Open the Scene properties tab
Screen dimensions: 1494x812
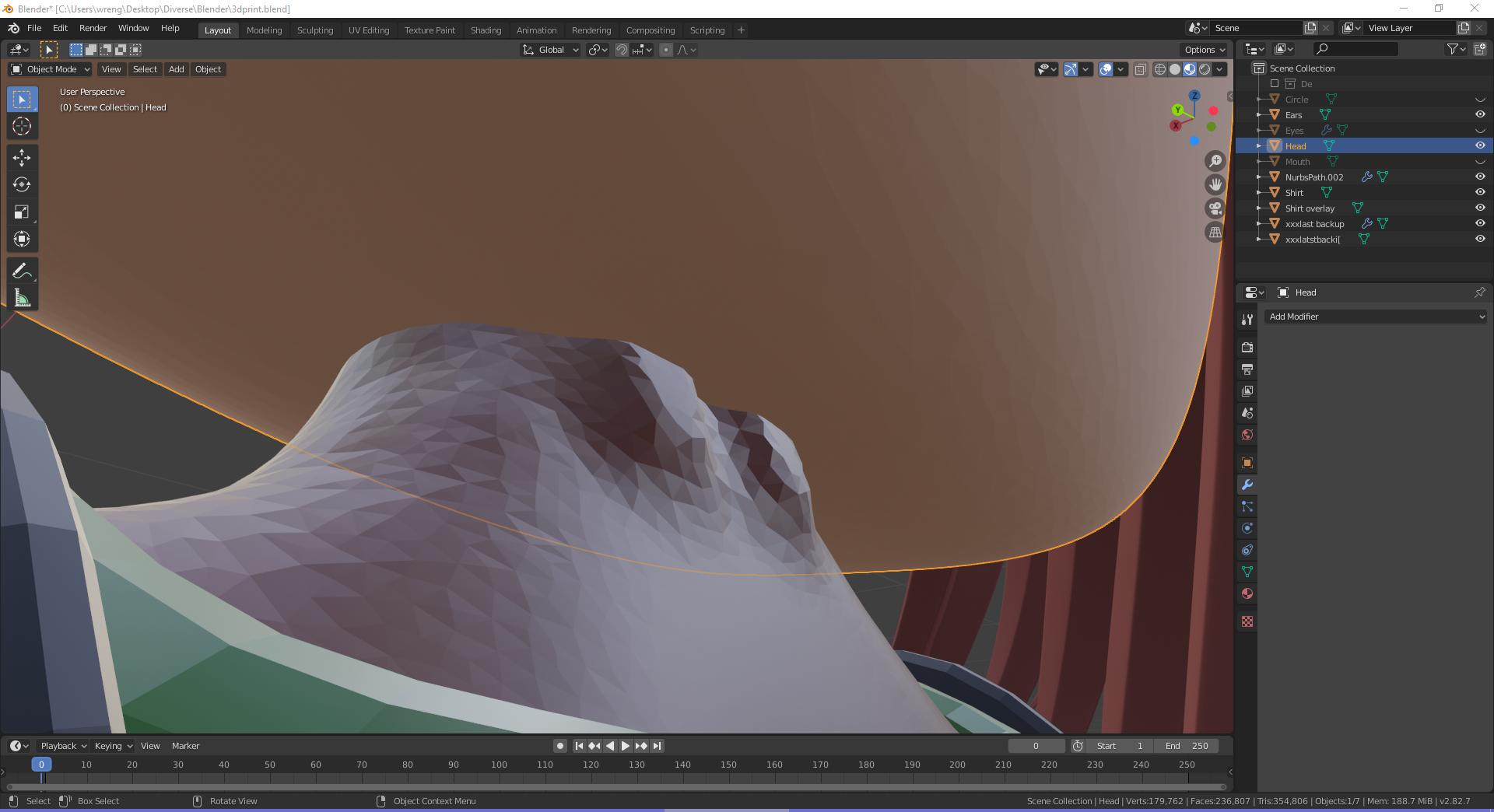[1247, 412]
